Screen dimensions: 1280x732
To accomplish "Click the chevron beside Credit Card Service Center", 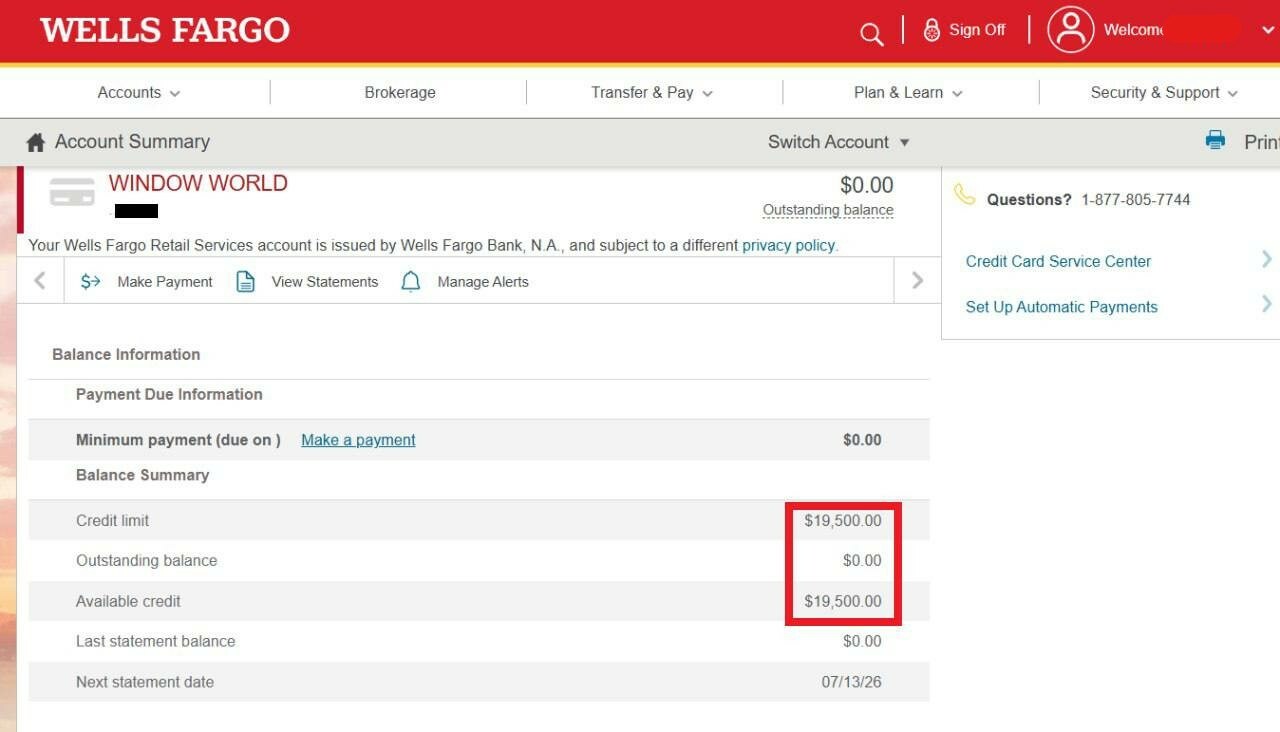I will point(1266,259).
